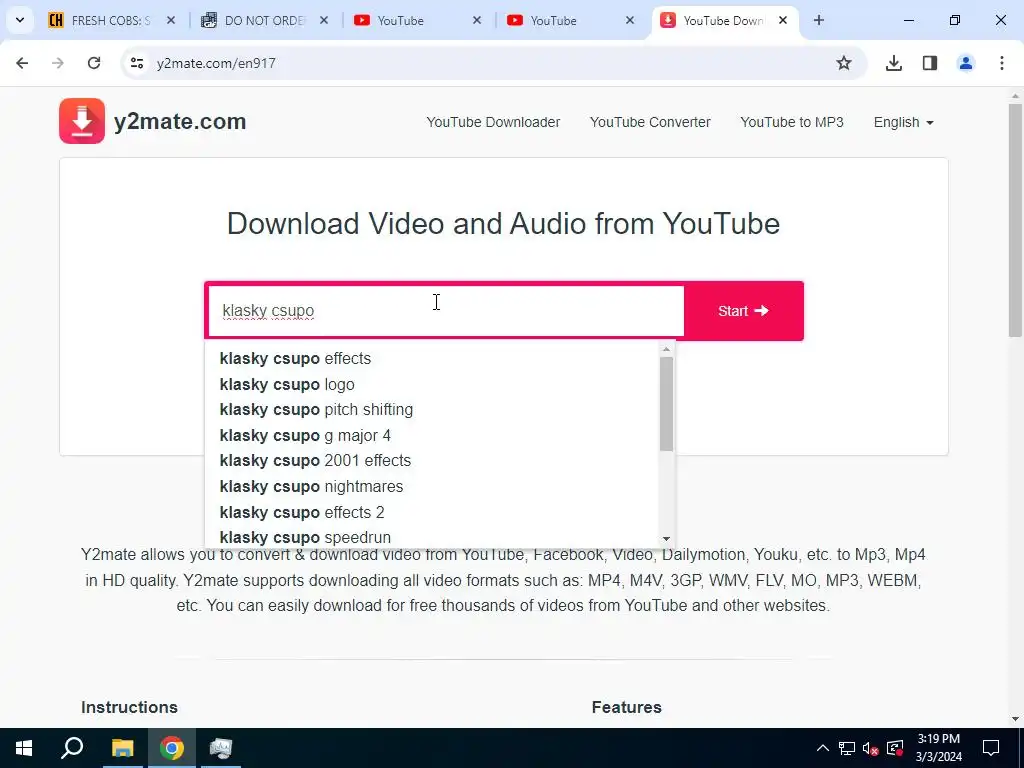This screenshot has width=1024, height=768.
Task: Click the suggestions list scrollbar down arrow
Action: 666,539
